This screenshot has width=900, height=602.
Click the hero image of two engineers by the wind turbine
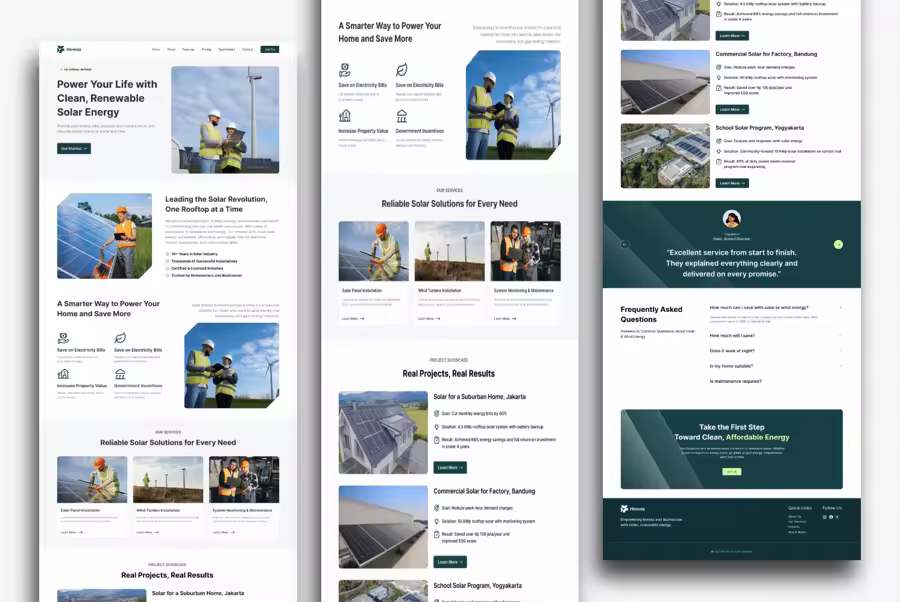click(225, 119)
